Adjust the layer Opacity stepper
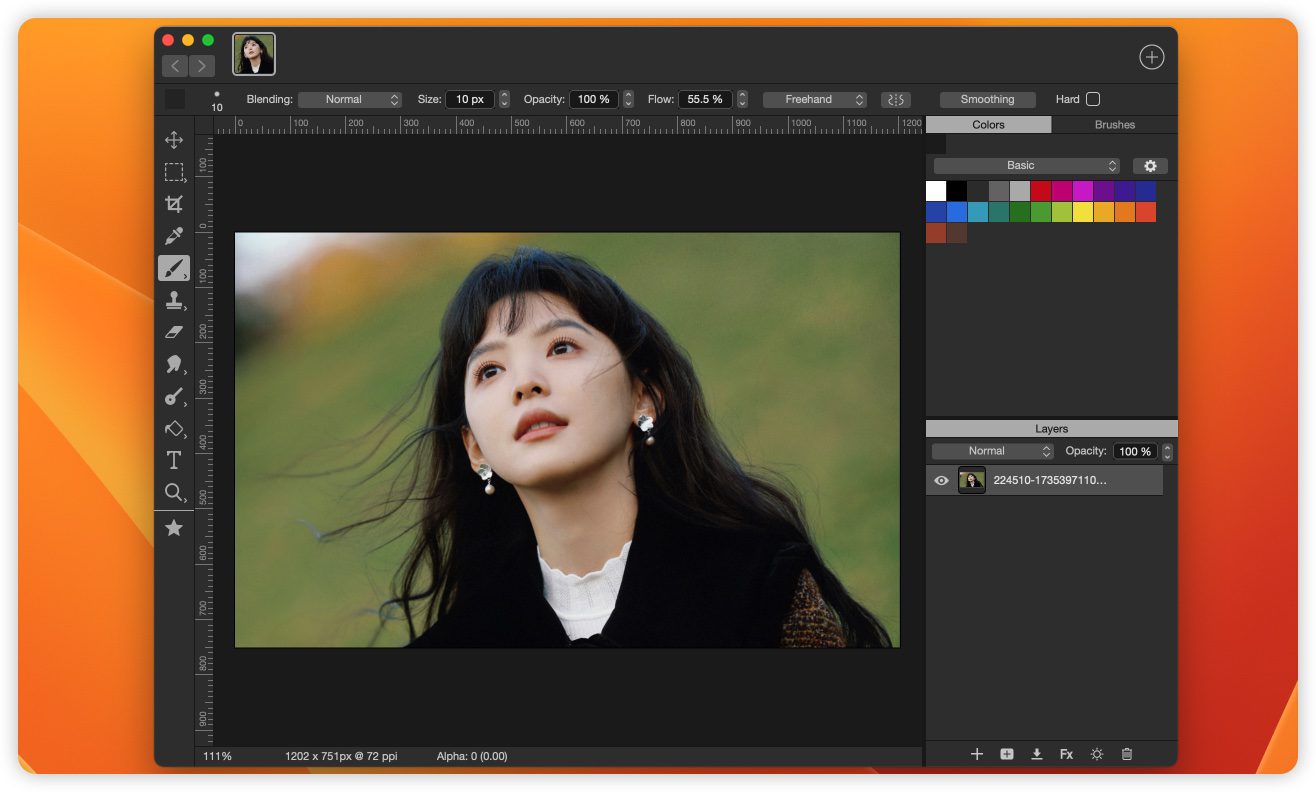 pyautogui.click(x=1167, y=451)
